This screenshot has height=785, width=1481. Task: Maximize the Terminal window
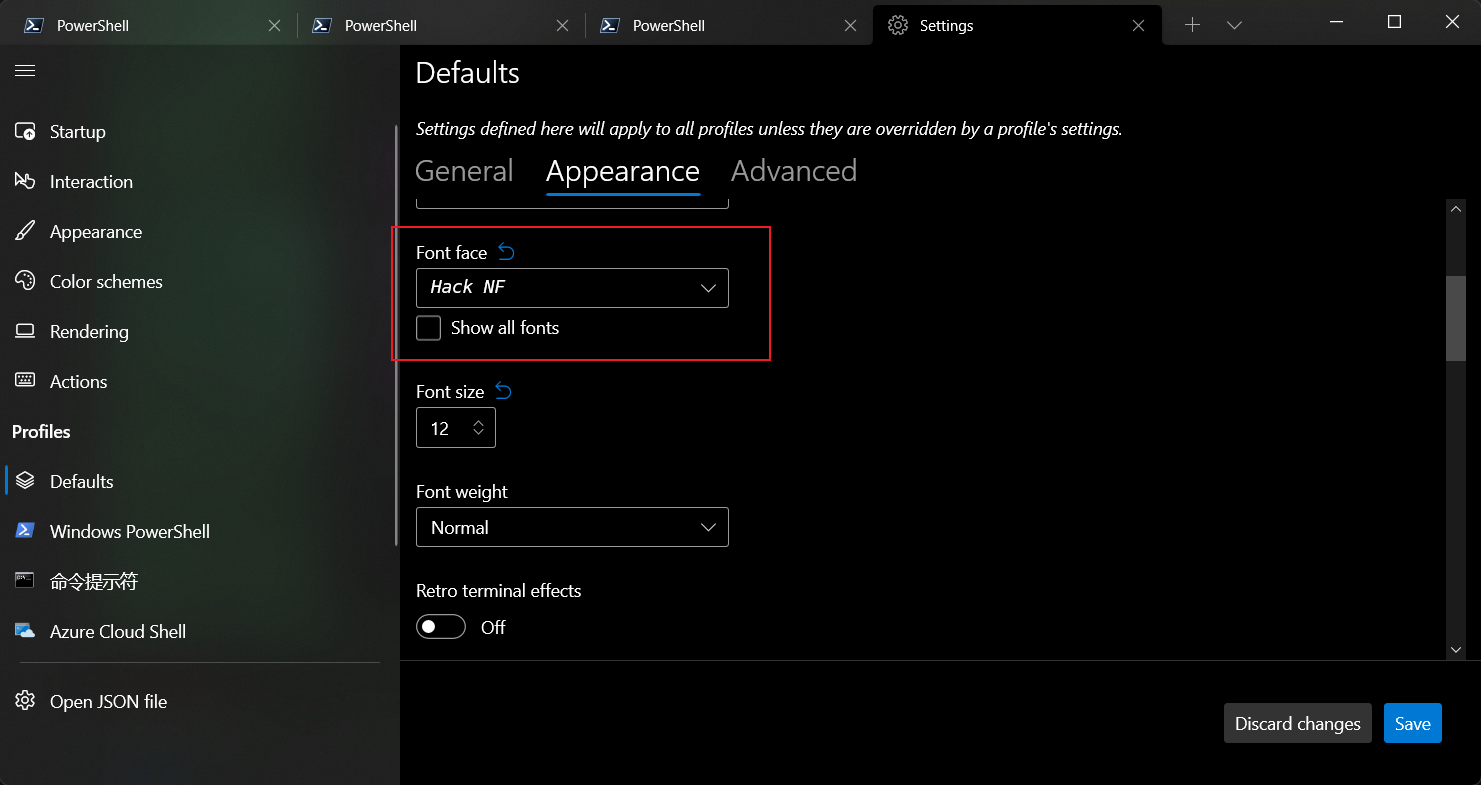point(1394,22)
